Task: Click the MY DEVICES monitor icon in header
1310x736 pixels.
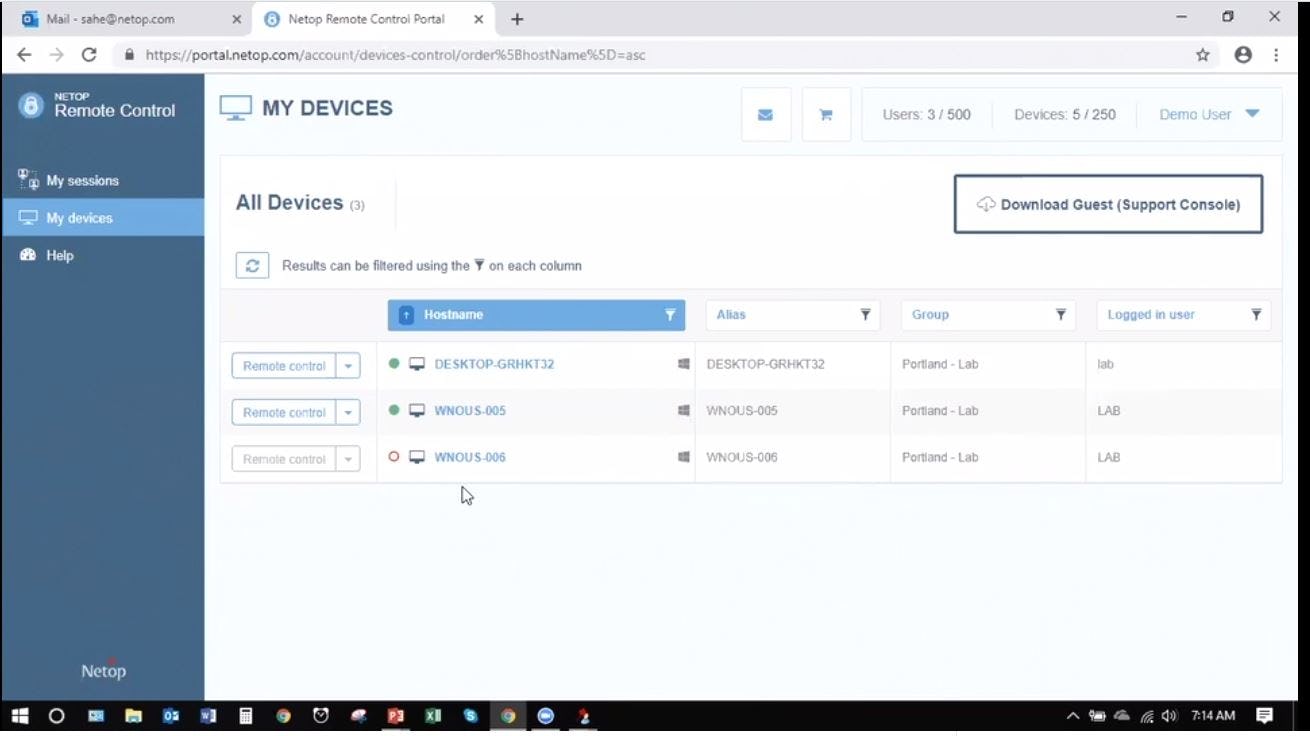Action: [x=236, y=109]
